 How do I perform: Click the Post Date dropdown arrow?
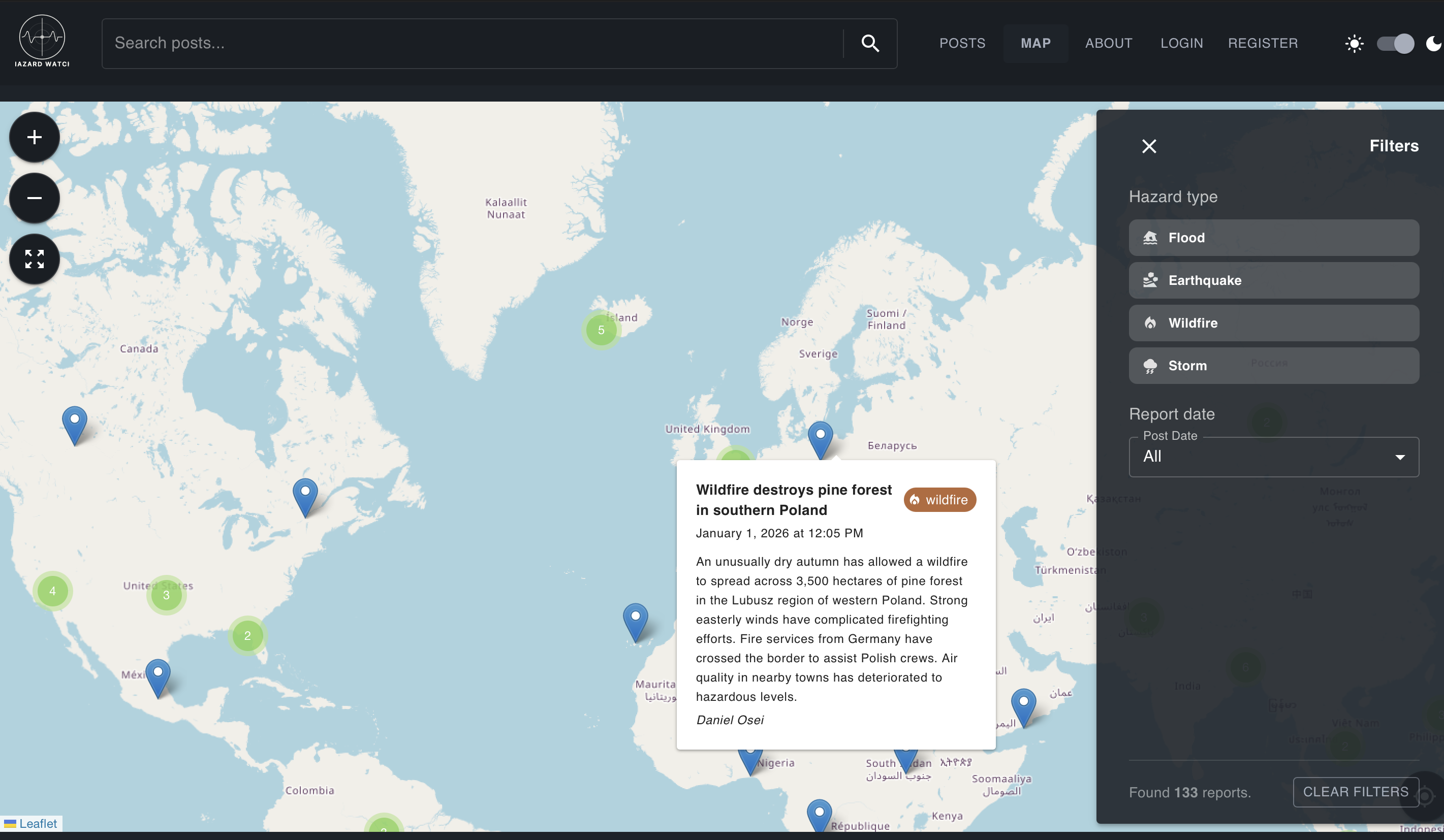pyautogui.click(x=1399, y=457)
